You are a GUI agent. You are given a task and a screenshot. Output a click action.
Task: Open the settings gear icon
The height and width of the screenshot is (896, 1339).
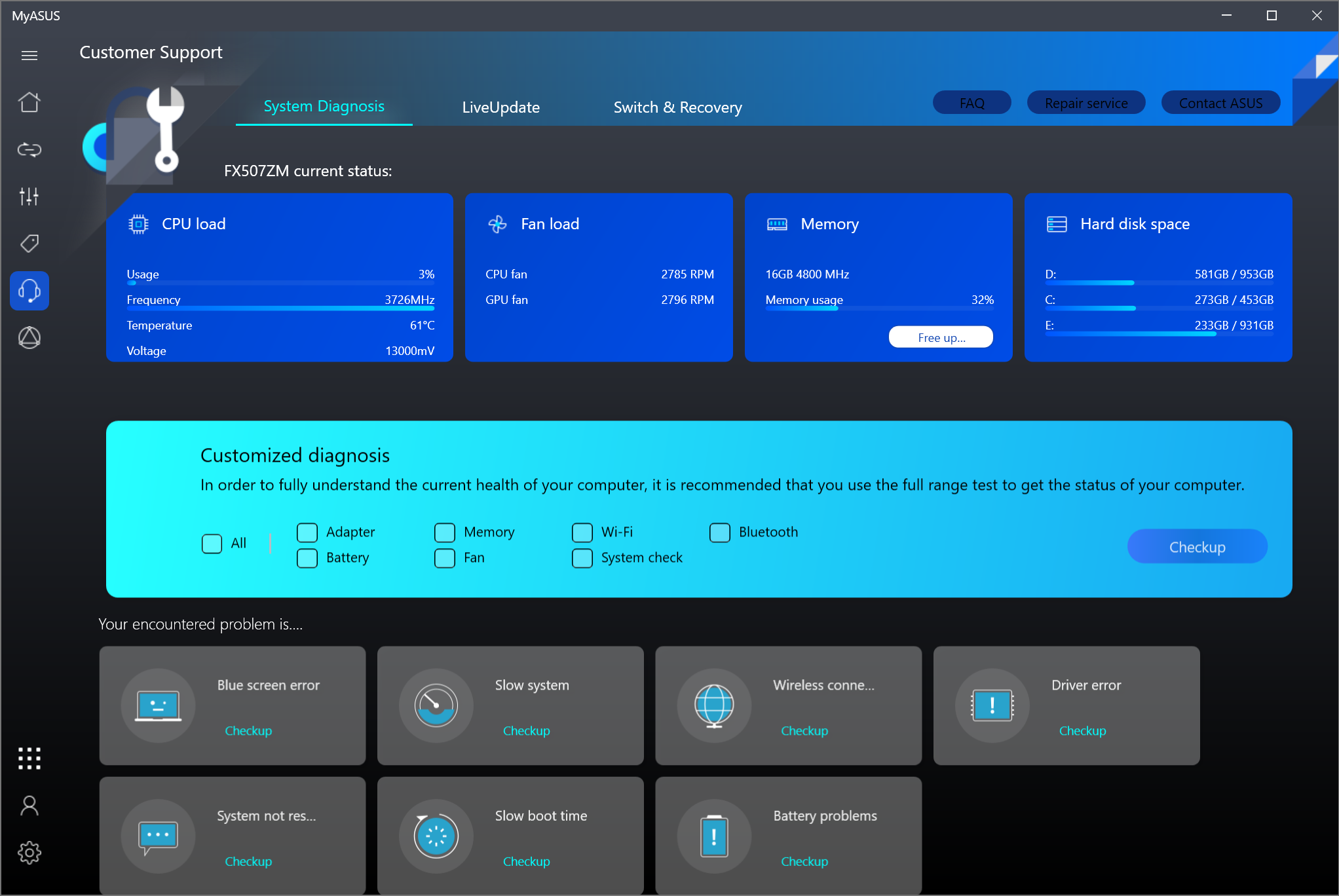(29, 852)
